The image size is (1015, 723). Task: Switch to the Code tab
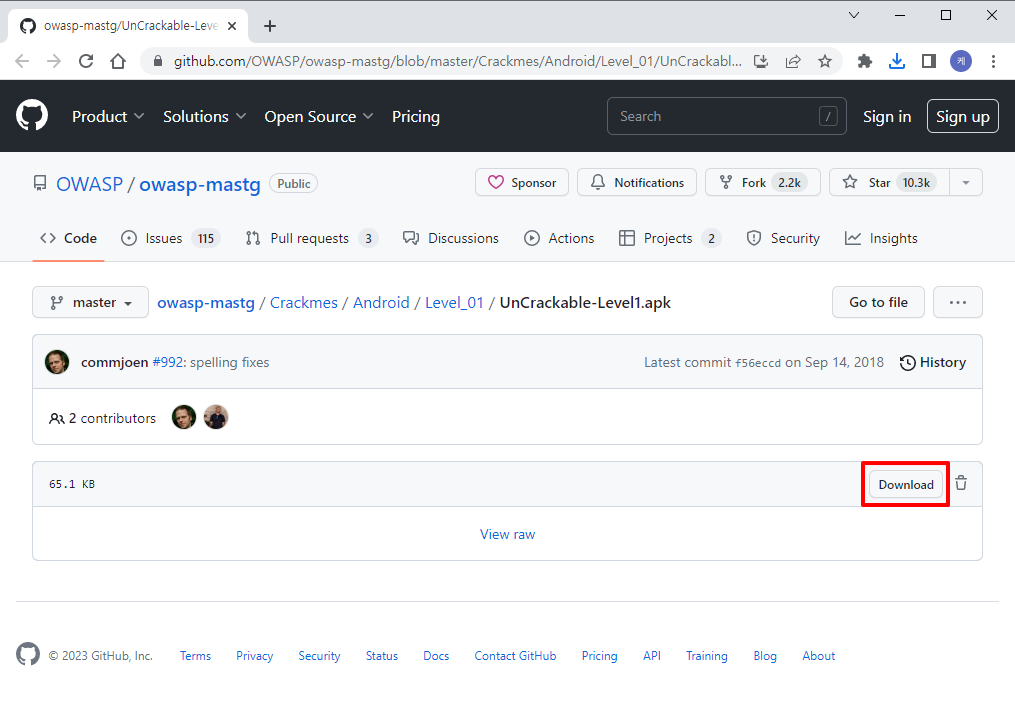click(68, 238)
